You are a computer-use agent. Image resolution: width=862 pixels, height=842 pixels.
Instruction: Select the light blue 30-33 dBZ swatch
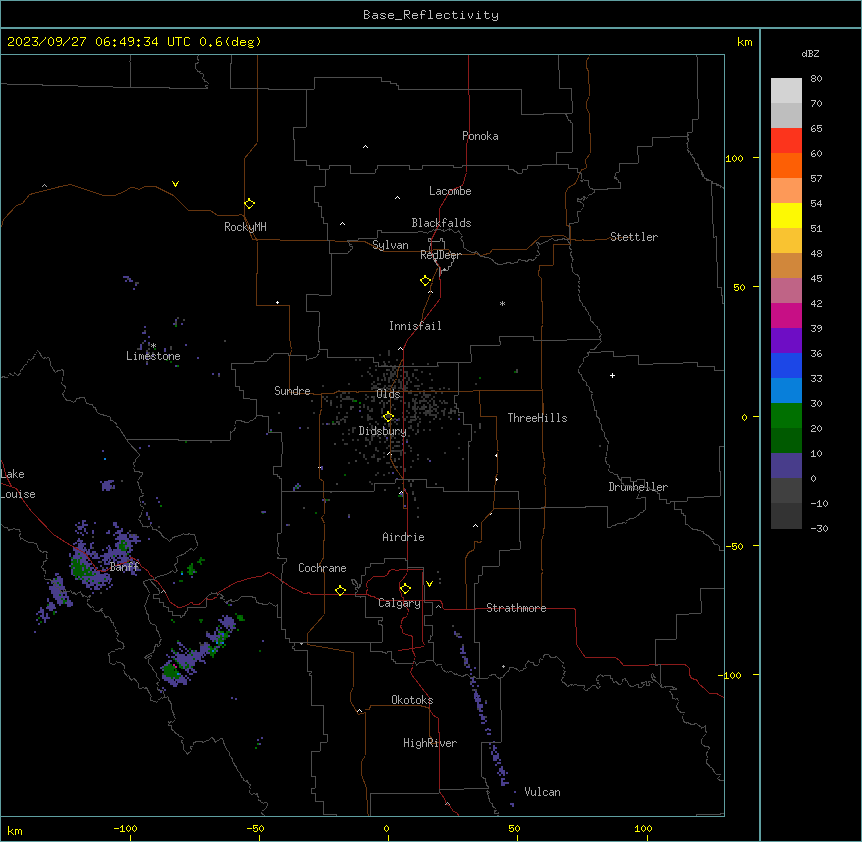786,390
